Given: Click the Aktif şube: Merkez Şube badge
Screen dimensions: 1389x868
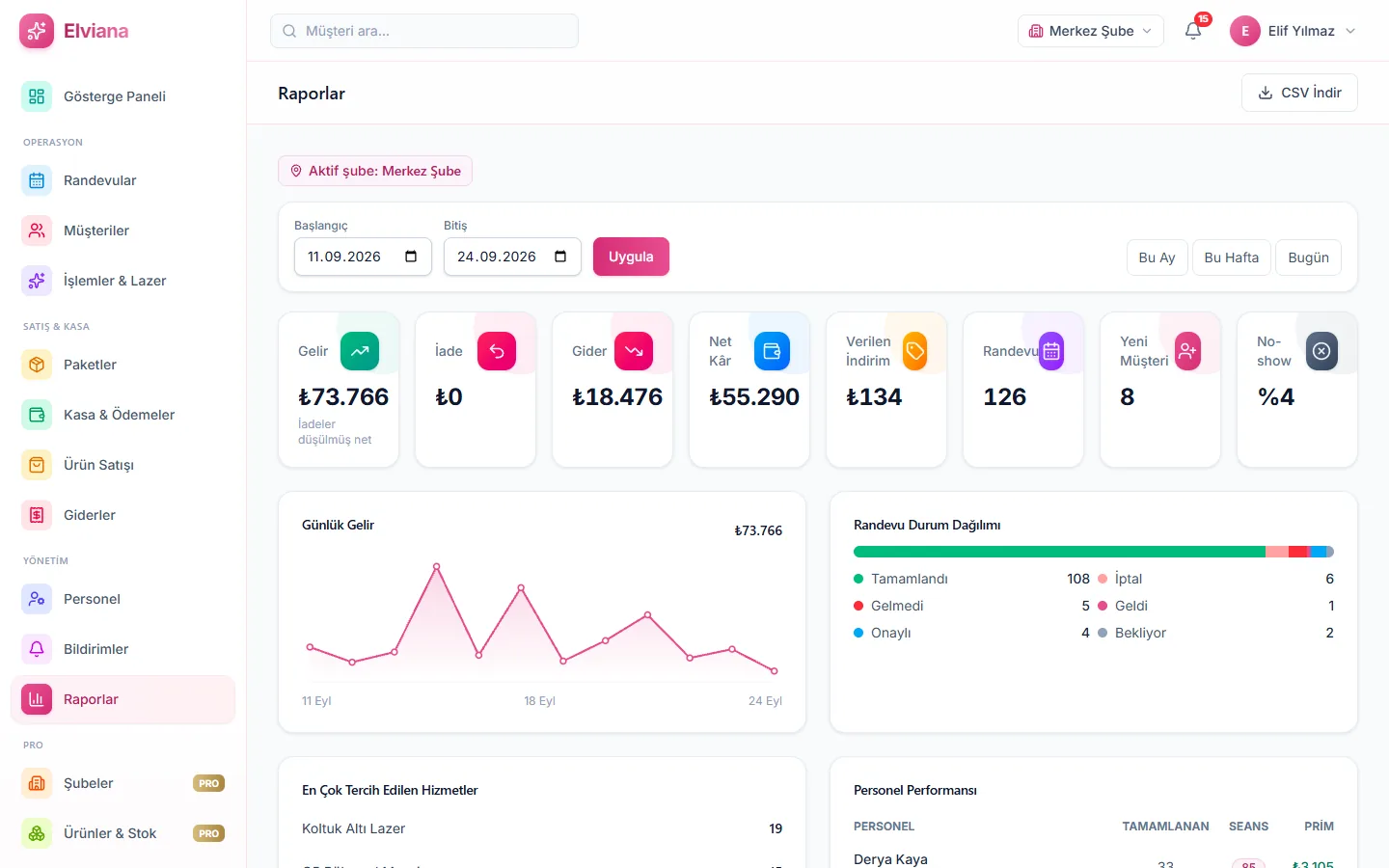Looking at the screenshot, I should pyautogui.click(x=375, y=171).
